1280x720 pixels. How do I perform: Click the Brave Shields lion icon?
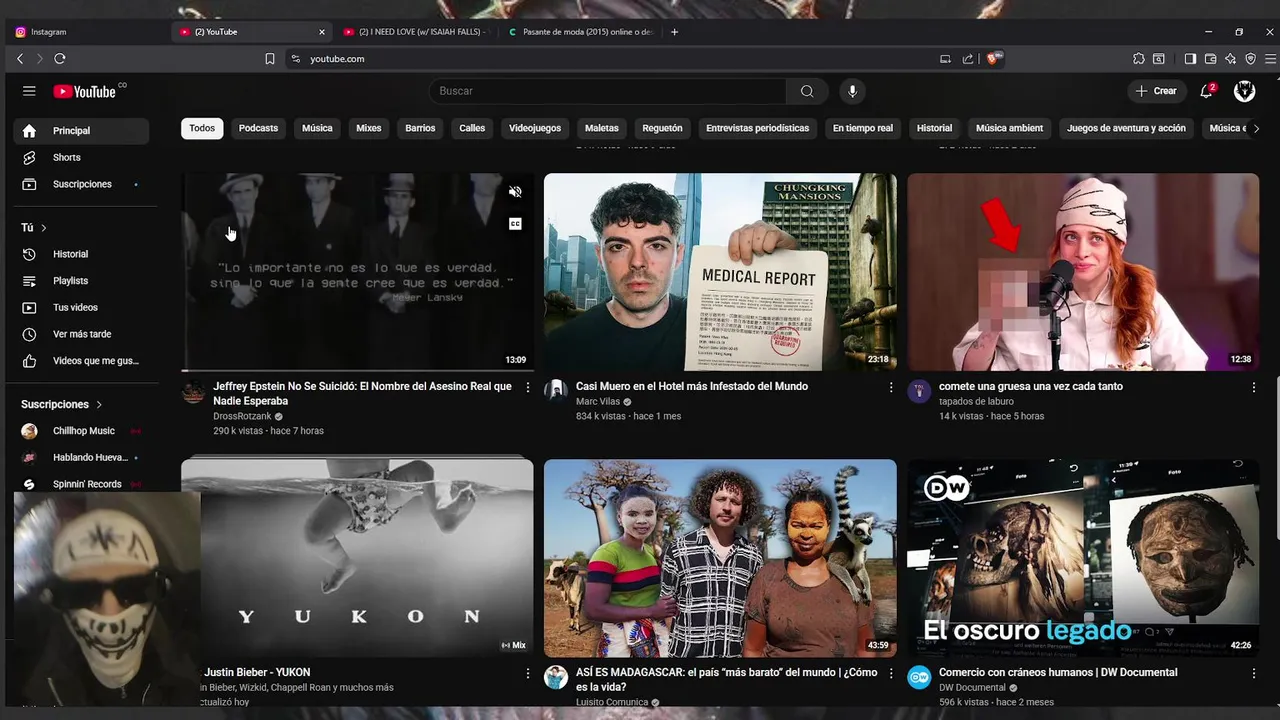994,59
